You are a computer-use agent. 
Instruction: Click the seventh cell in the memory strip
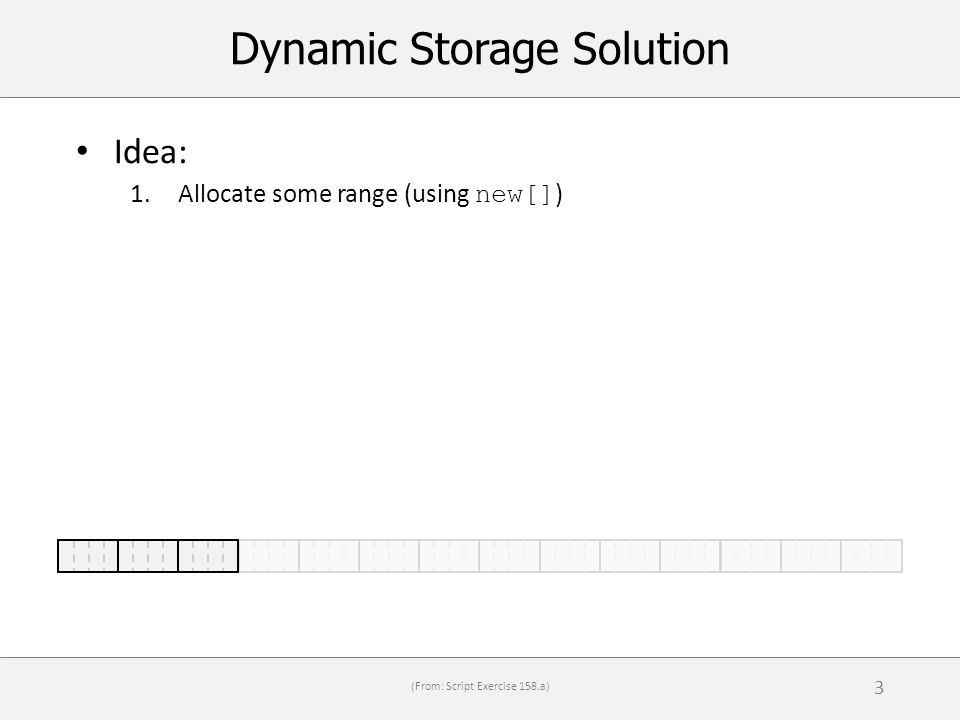(x=449, y=556)
